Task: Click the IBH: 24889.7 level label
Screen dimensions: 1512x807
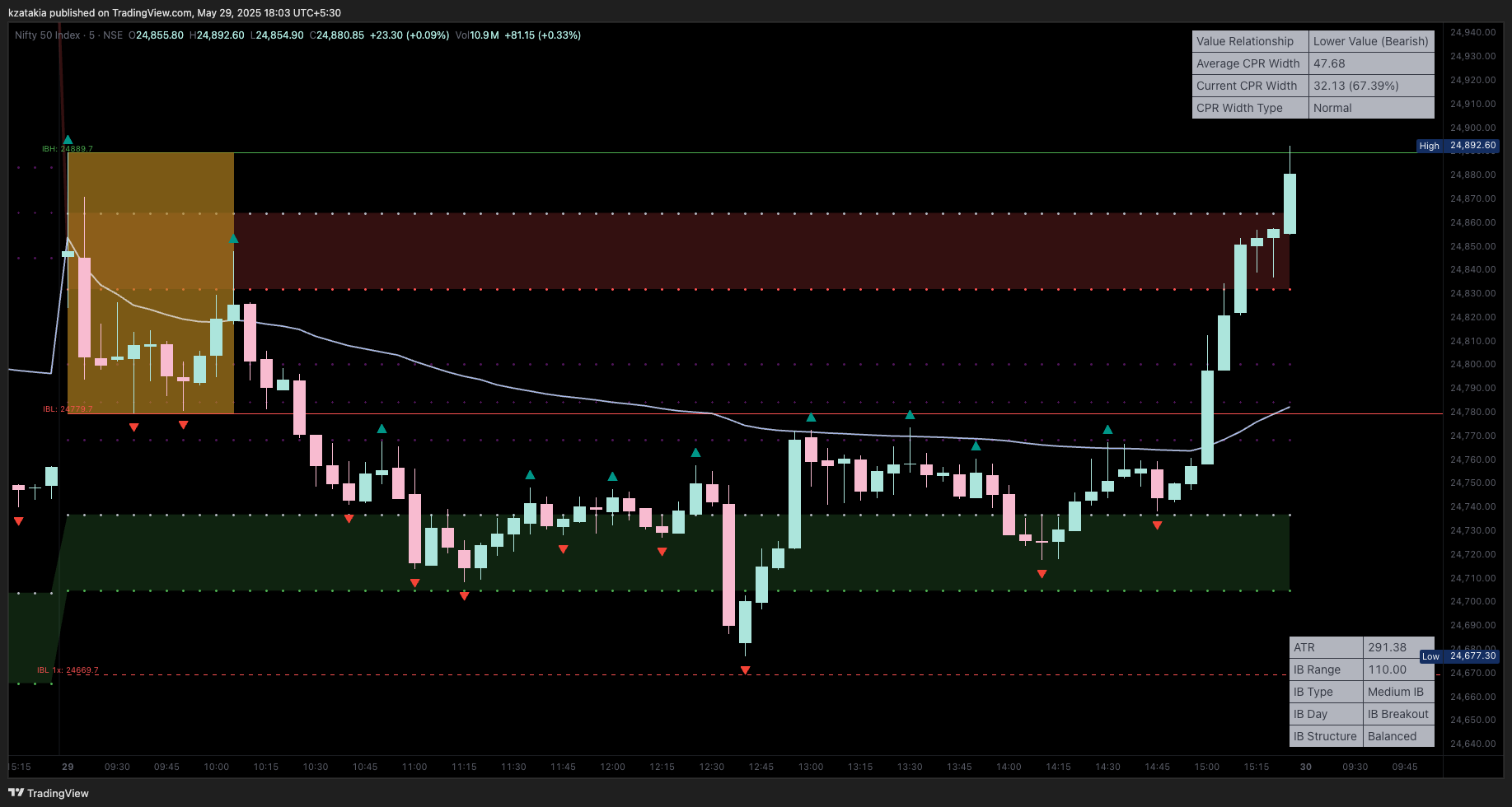Action: (x=68, y=149)
